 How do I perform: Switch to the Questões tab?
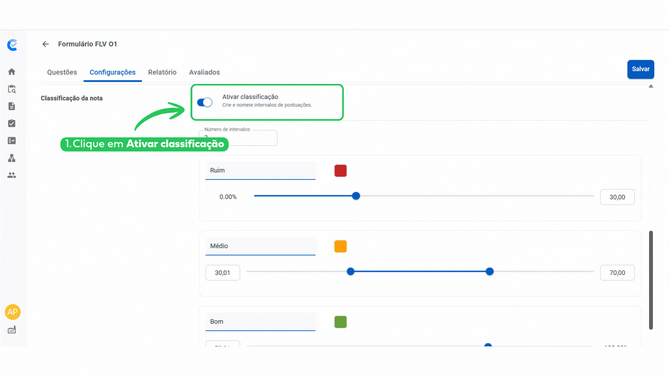(62, 72)
